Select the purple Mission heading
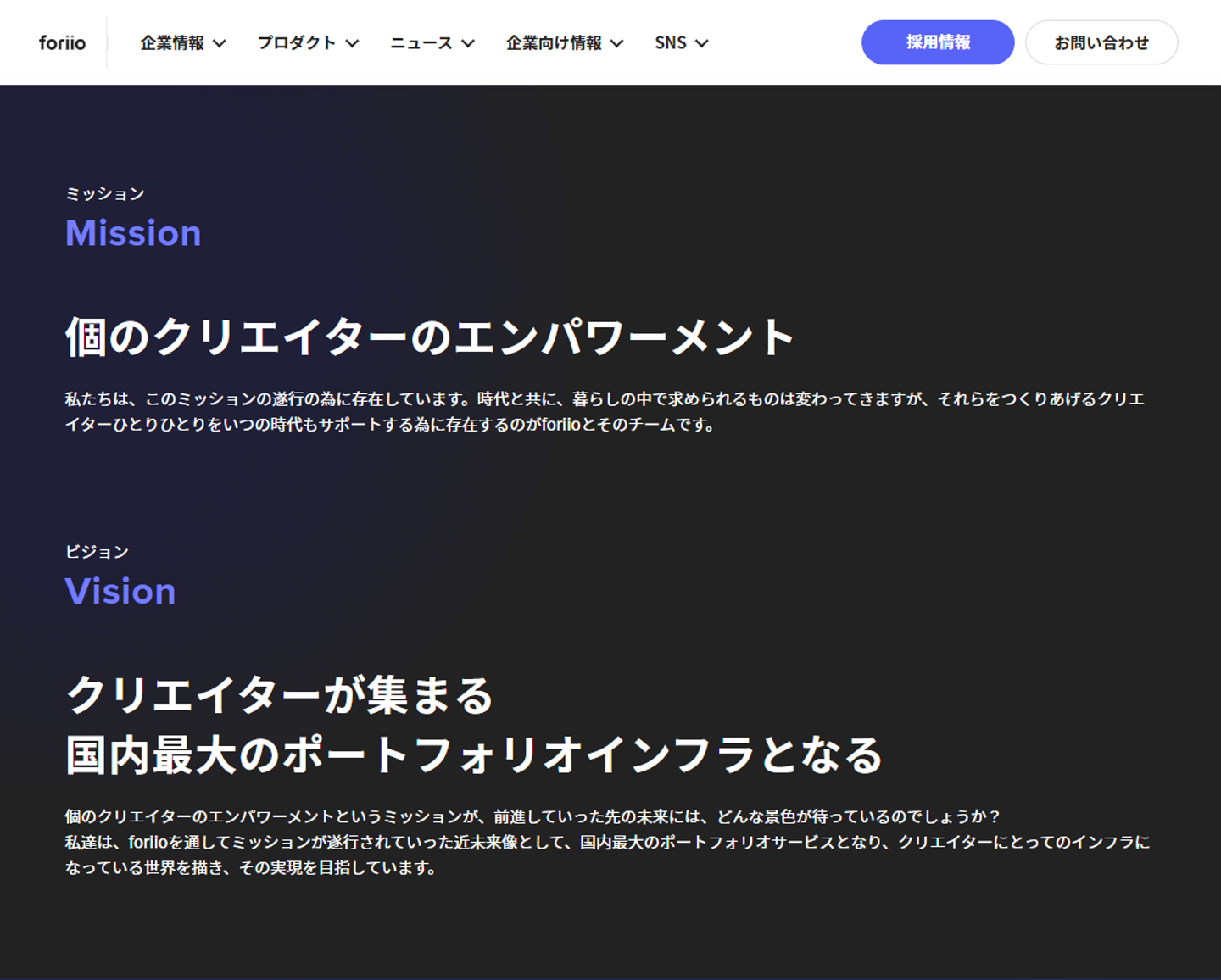 point(133,233)
